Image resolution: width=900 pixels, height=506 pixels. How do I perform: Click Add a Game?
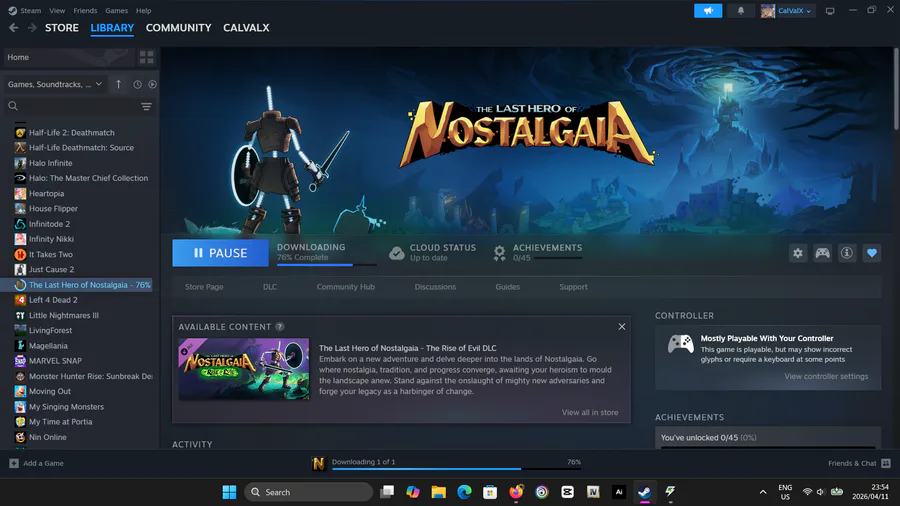[x=37, y=463]
